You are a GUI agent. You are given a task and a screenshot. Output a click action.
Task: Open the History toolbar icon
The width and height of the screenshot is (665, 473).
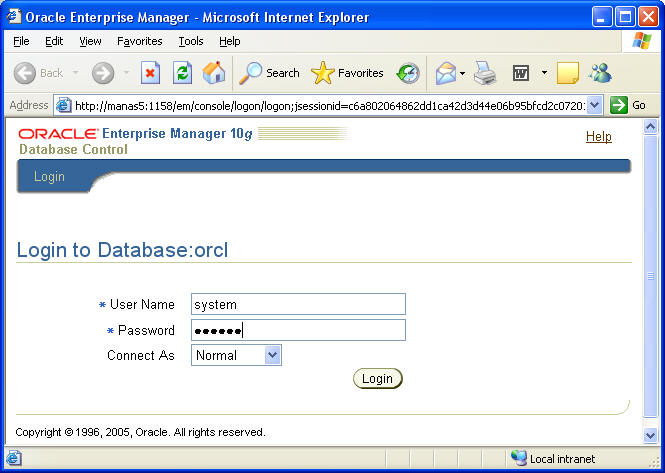[x=408, y=73]
